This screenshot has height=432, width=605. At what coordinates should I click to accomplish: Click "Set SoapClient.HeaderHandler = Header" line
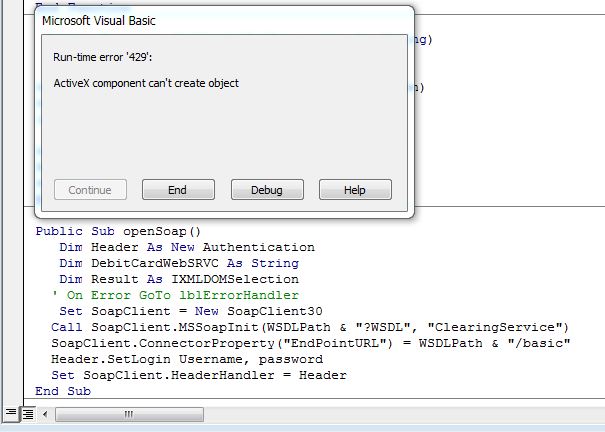(x=199, y=375)
